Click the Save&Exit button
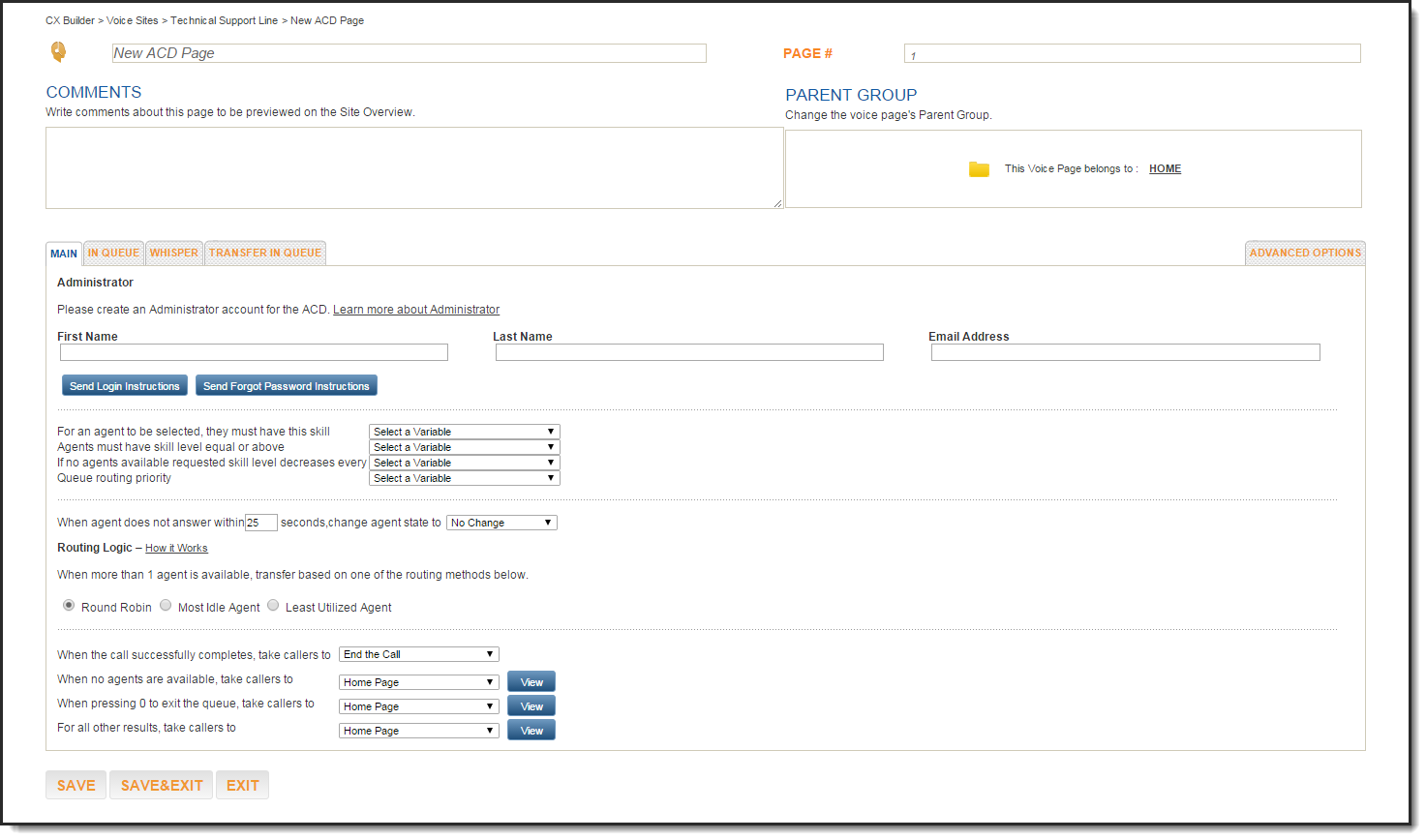 162,786
